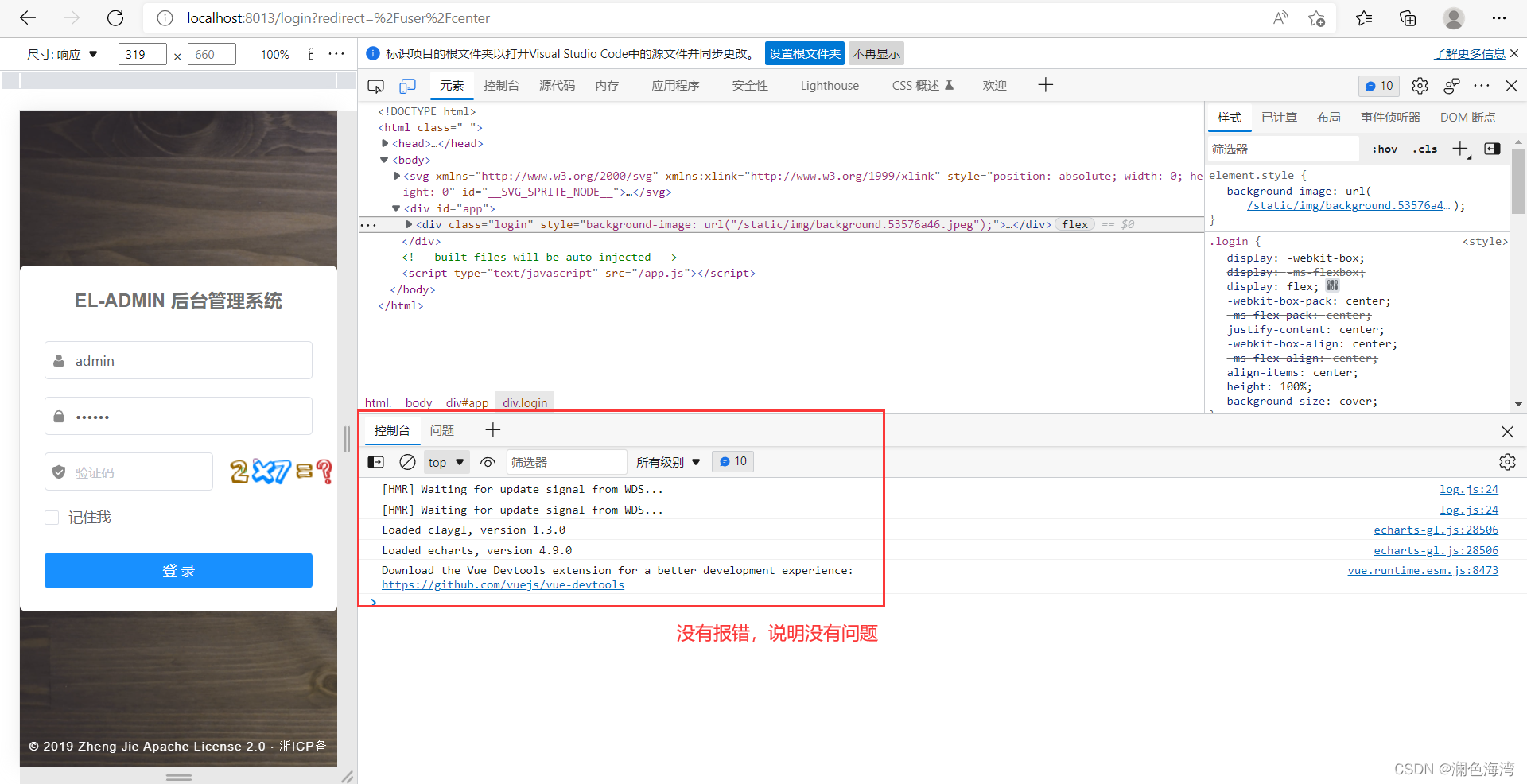This screenshot has width=1527, height=784.
Task: Toggle class editing with .cls
Action: [1424, 149]
